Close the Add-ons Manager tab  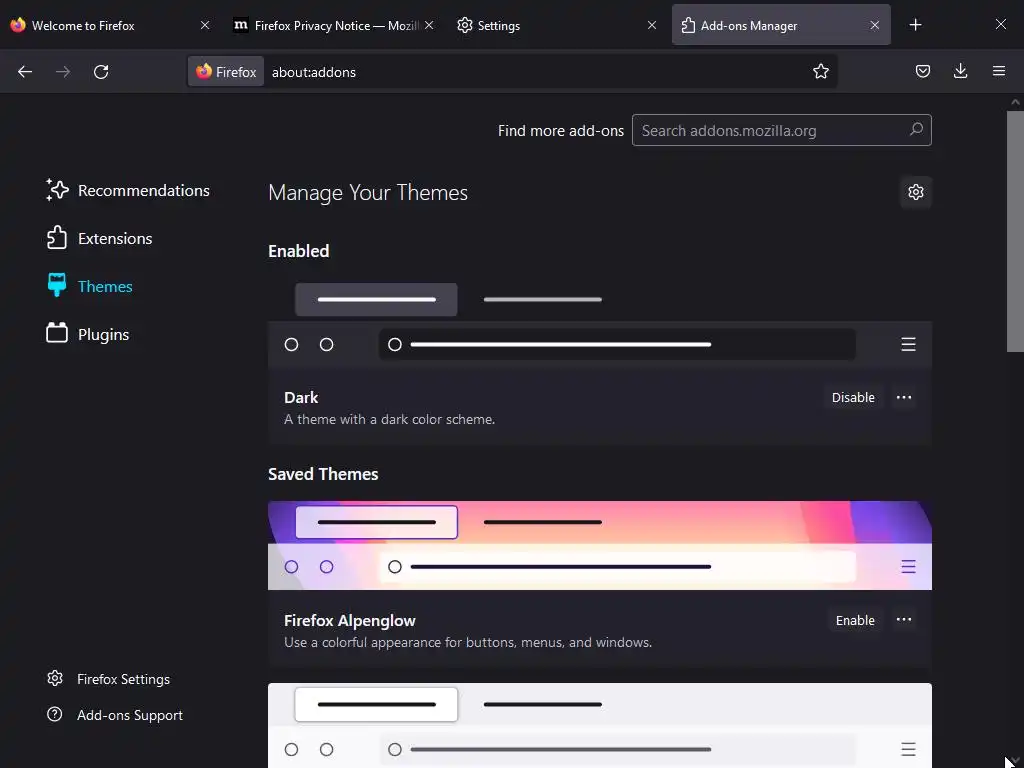pyautogui.click(x=874, y=25)
